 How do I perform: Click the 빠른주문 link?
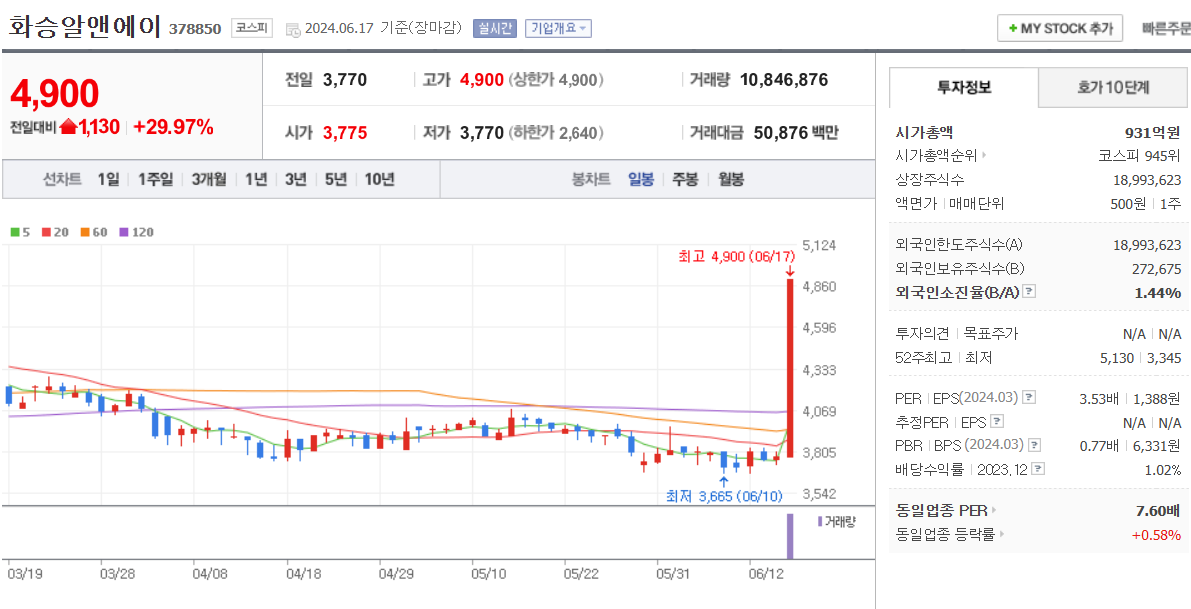coord(1166,29)
